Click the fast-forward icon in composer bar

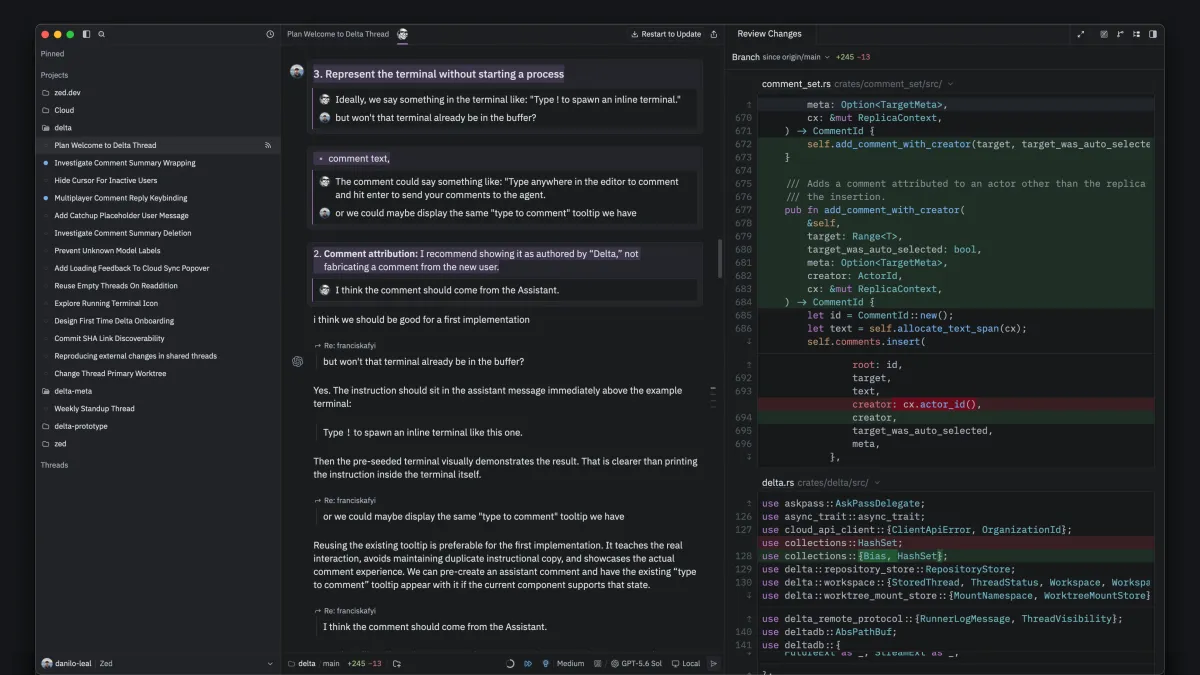528,663
